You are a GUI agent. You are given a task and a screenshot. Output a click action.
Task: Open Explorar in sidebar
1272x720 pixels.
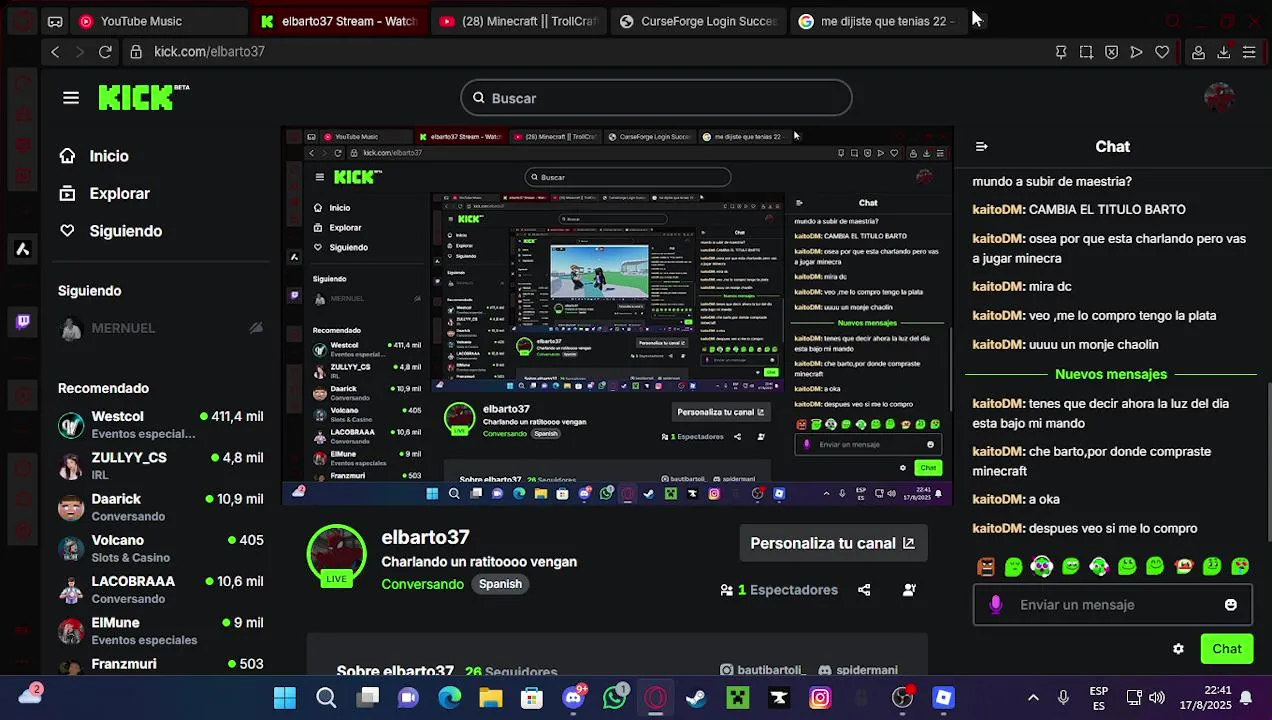pyautogui.click(x=104, y=194)
